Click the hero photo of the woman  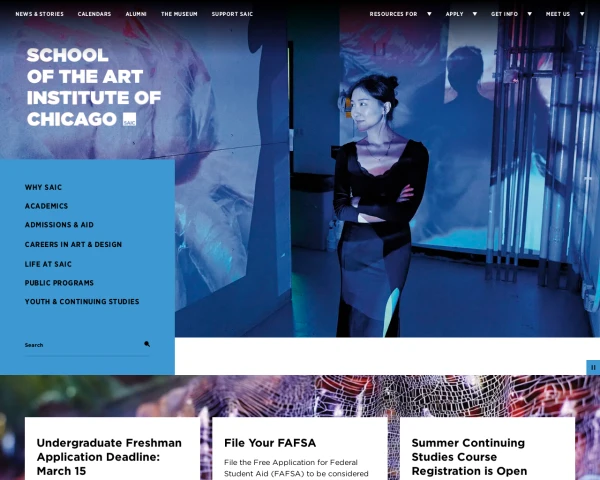click(380, 206)
